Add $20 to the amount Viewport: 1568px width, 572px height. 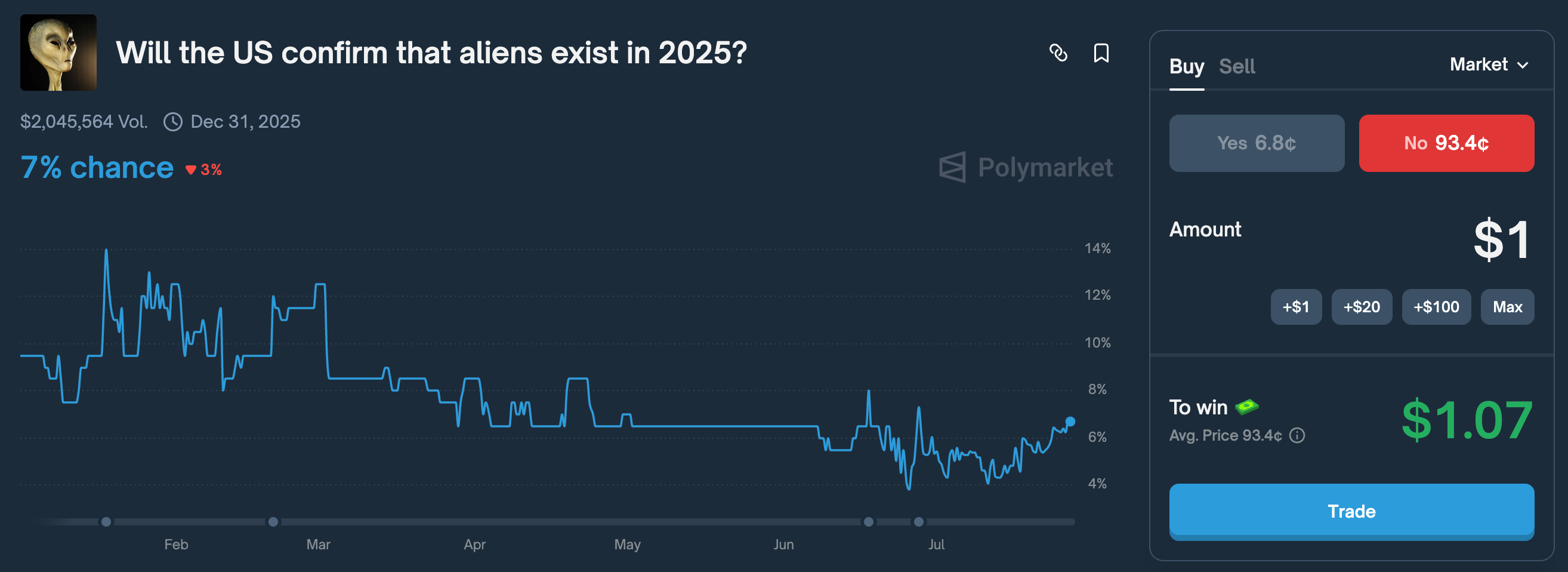pyautogui.click(x=1361, y=307)
